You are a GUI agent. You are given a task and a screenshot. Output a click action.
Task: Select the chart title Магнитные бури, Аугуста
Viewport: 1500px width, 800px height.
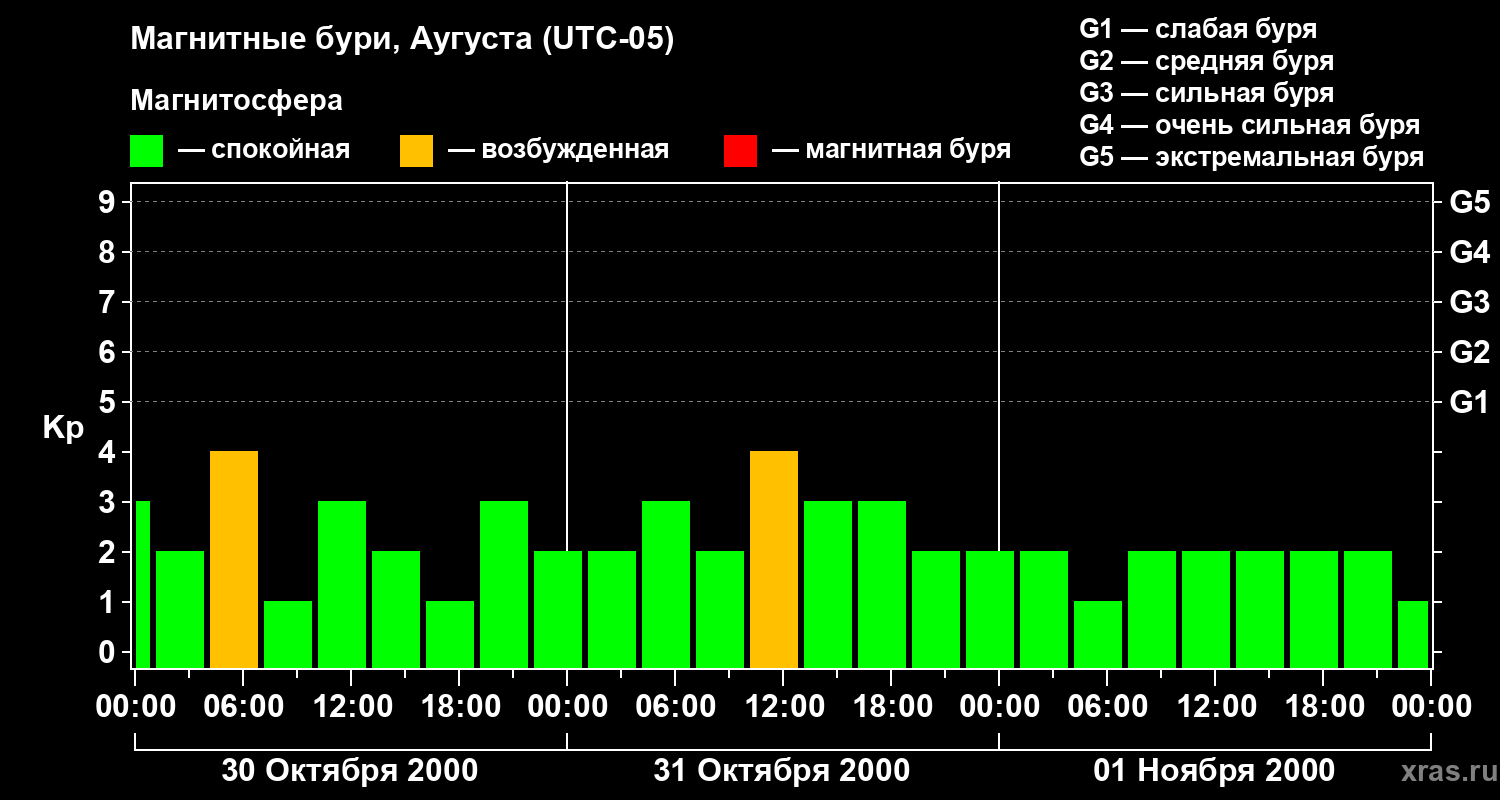tap(403, 39)
